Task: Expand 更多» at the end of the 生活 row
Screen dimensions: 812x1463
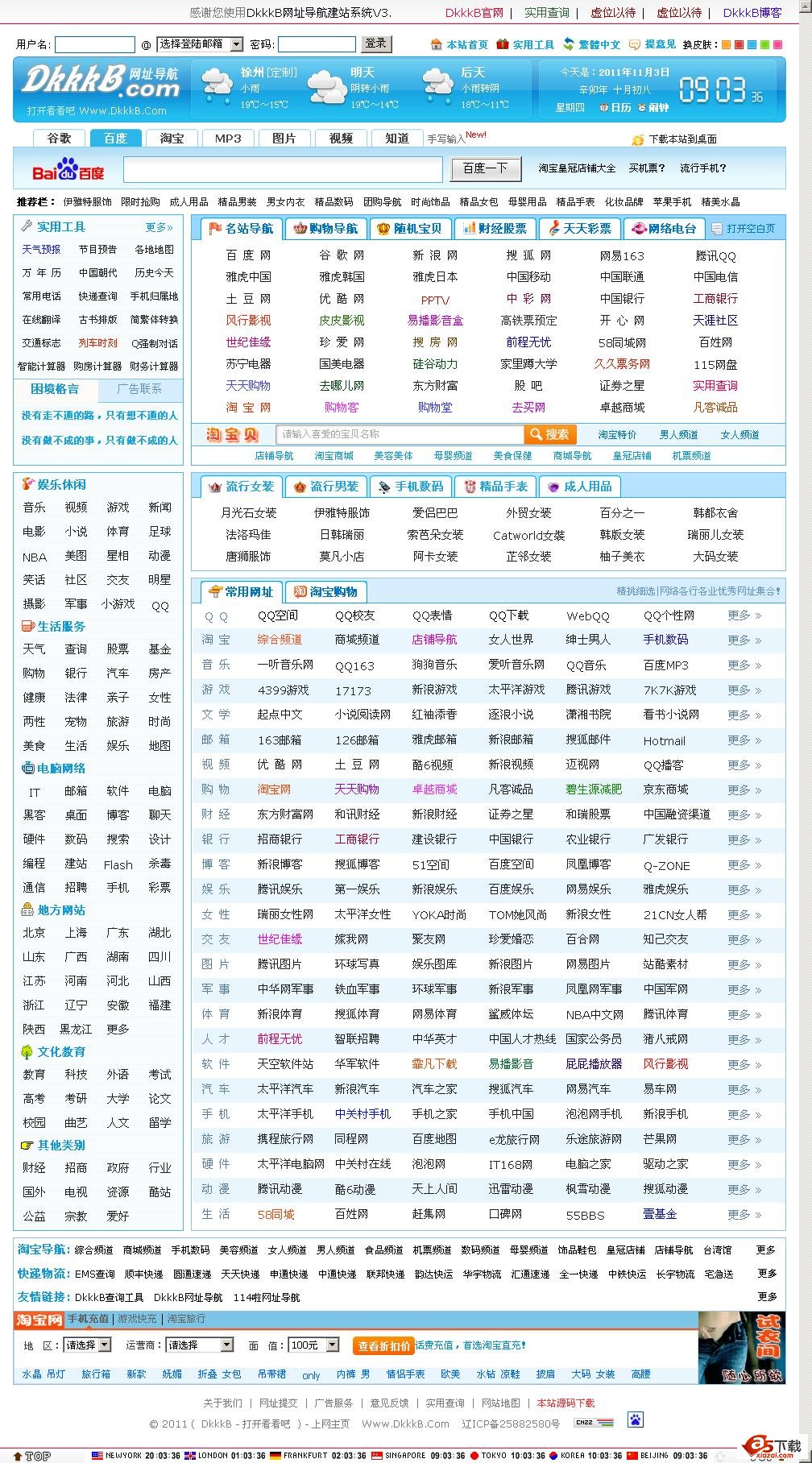Action: pos(744,1214)
